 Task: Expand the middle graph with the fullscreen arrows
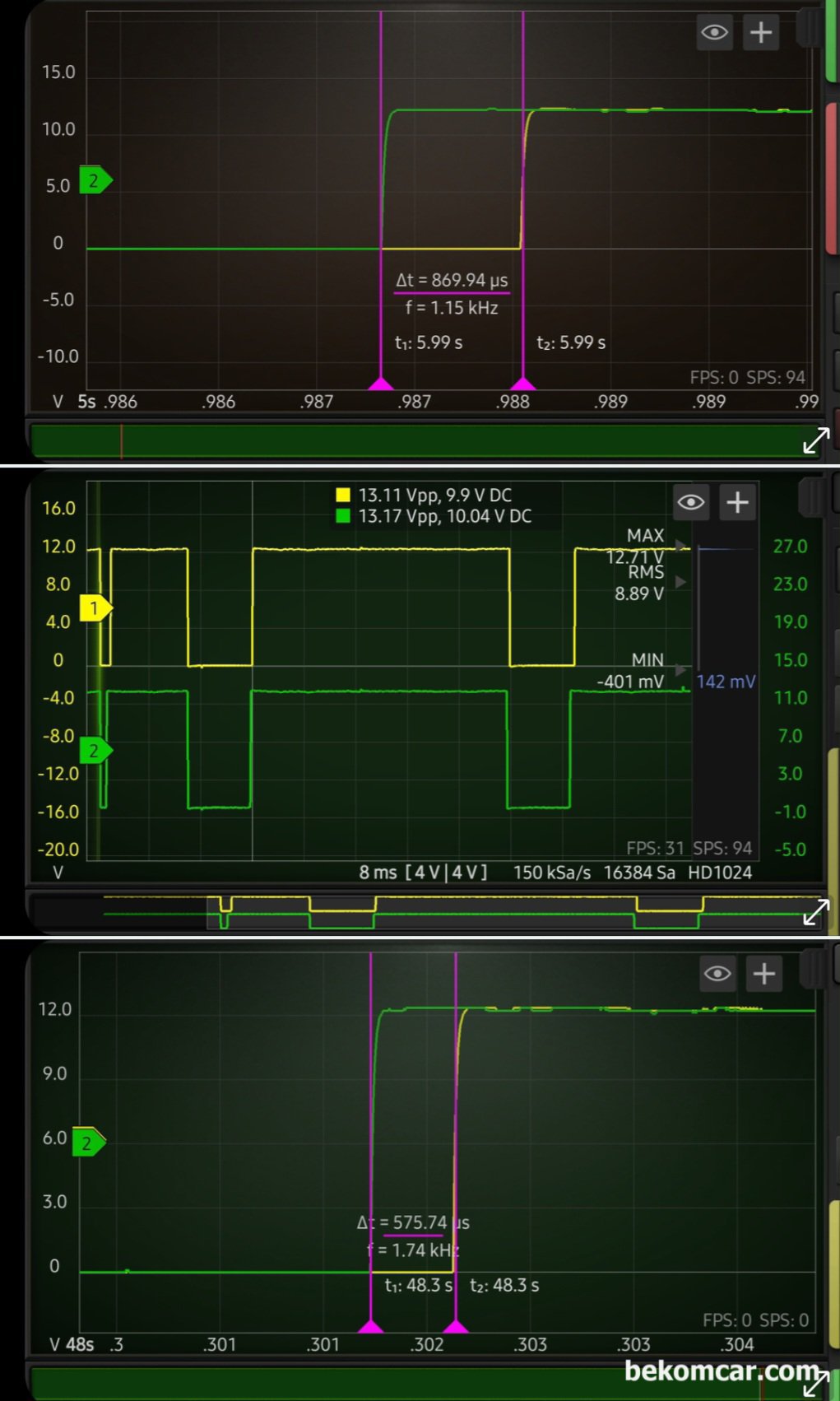pos(815,912)
